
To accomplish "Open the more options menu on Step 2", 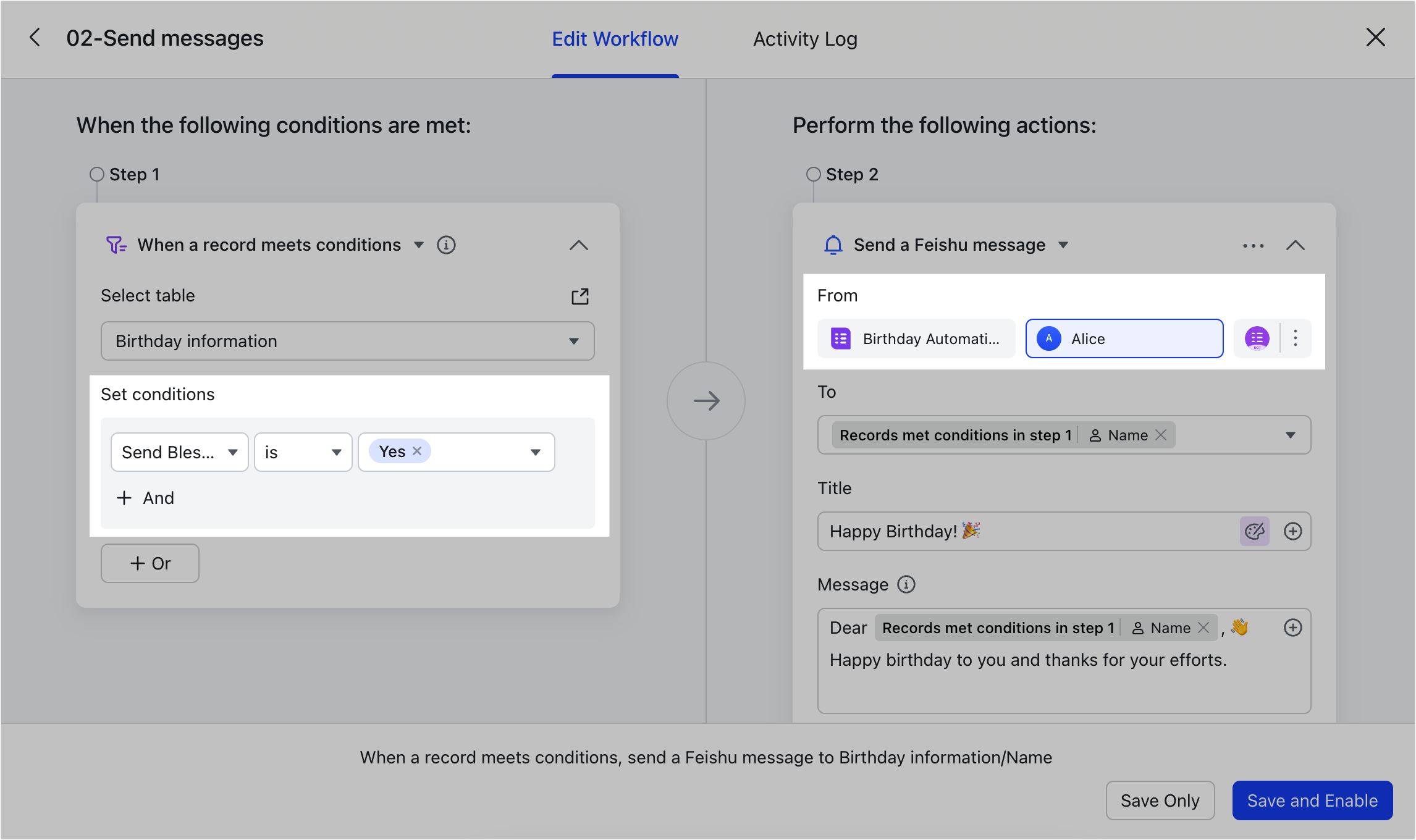I will coord(1253,245).
